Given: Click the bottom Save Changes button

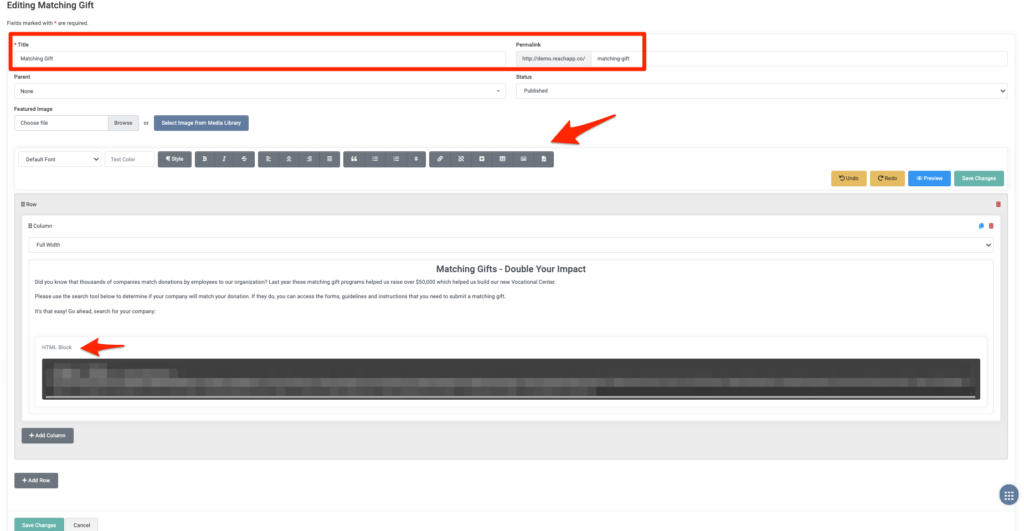Looking at the screenshot, I should click(x=39, y=525).
